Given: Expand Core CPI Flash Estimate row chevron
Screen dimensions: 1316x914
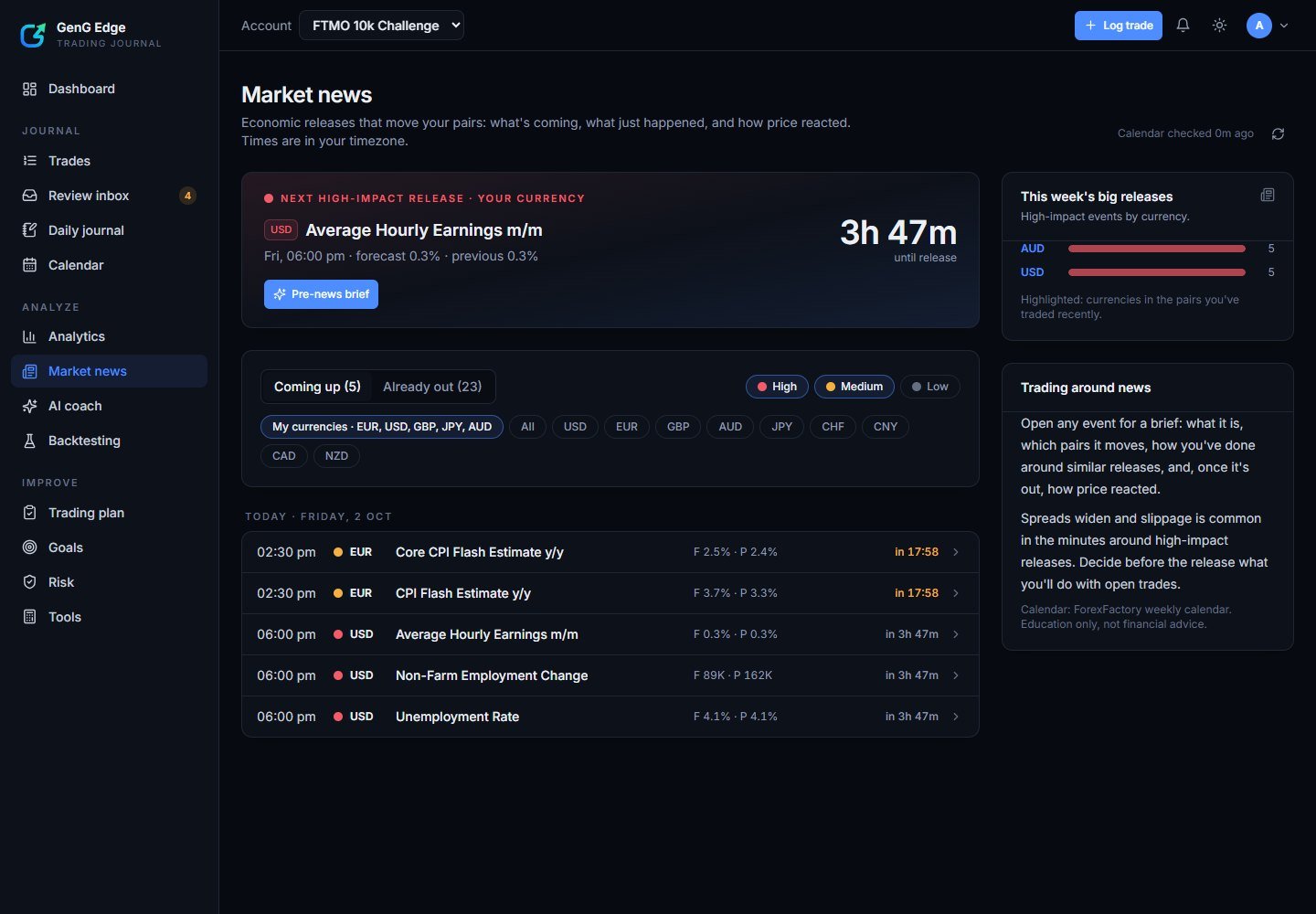Looking at the screenshot, I should tap(956, 552).
